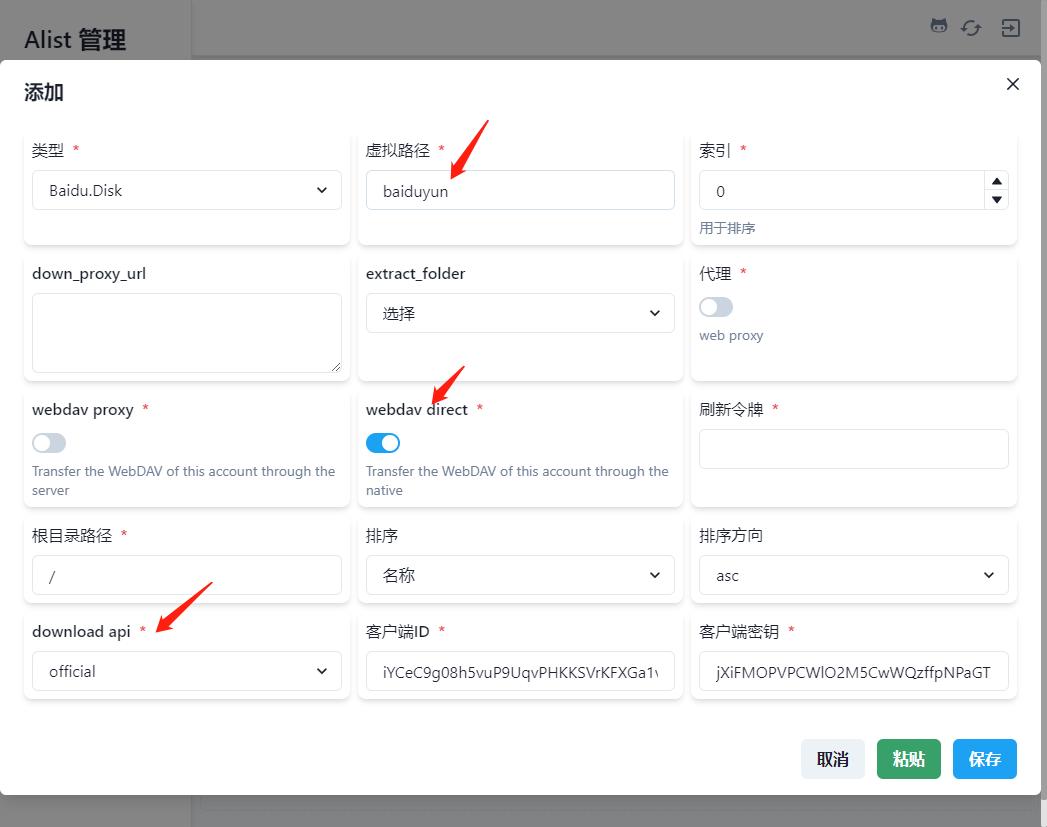Expand the extract_folder selection dropdown

(x=519, y=313)
